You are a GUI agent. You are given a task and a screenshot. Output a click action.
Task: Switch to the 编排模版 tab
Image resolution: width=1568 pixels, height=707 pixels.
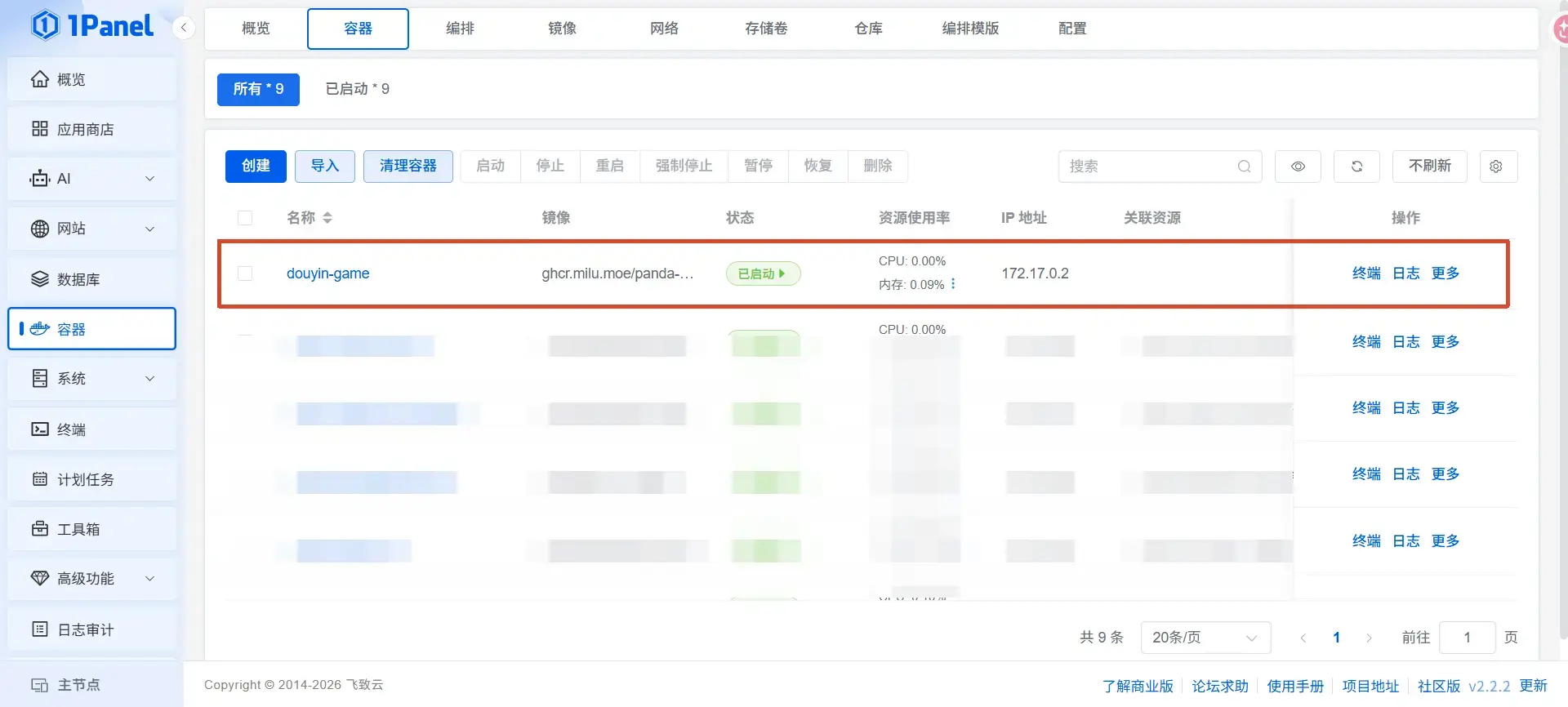(970, 29)
